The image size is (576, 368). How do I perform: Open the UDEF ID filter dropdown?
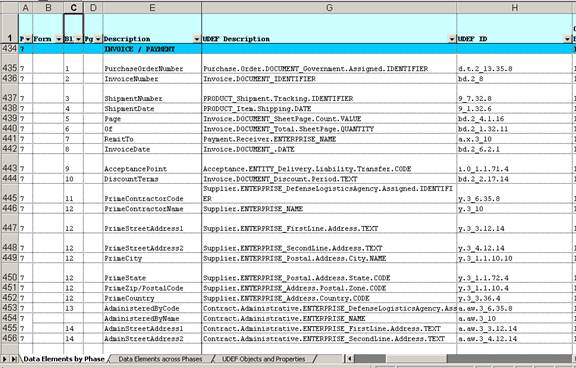click(x=567, y=39)
